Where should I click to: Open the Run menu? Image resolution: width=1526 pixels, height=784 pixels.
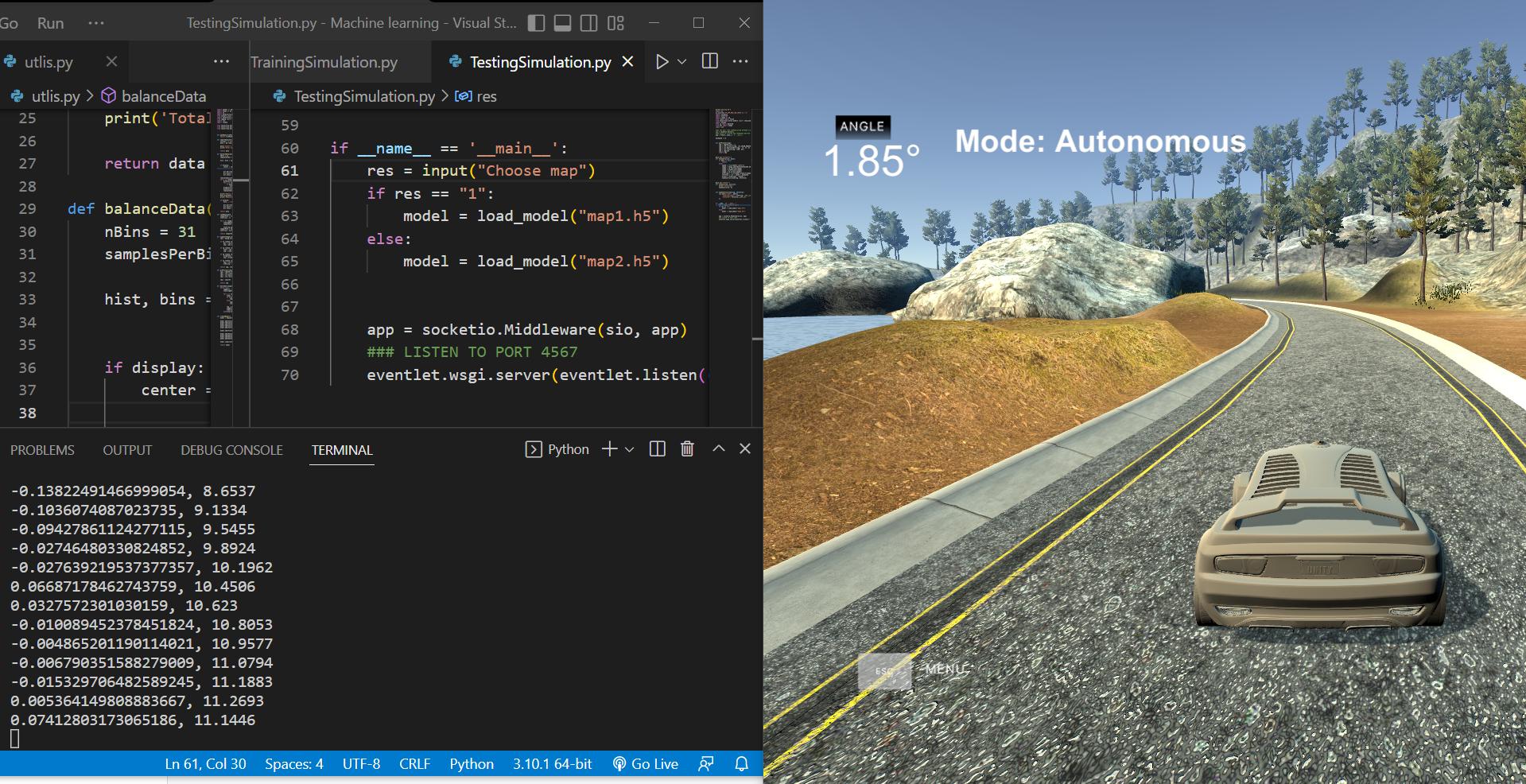[50, 23]
